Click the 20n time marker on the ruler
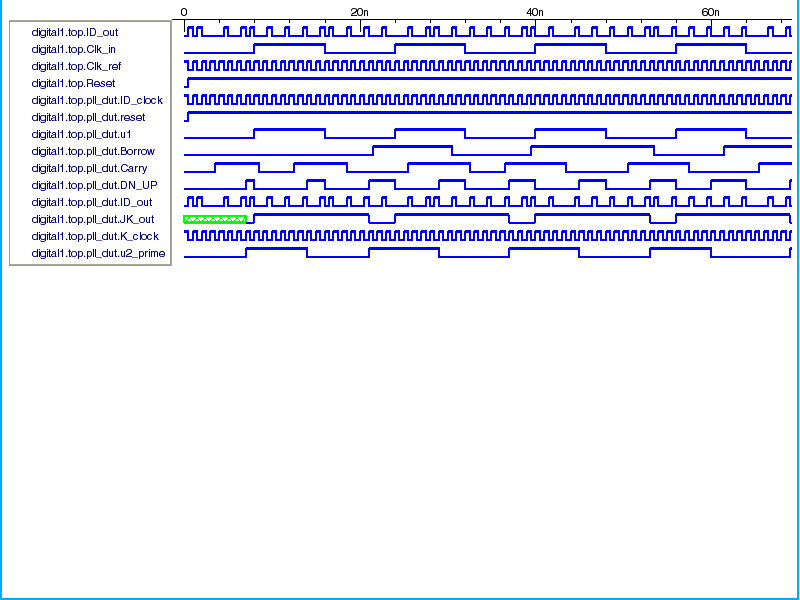 [x=360, y=12]
